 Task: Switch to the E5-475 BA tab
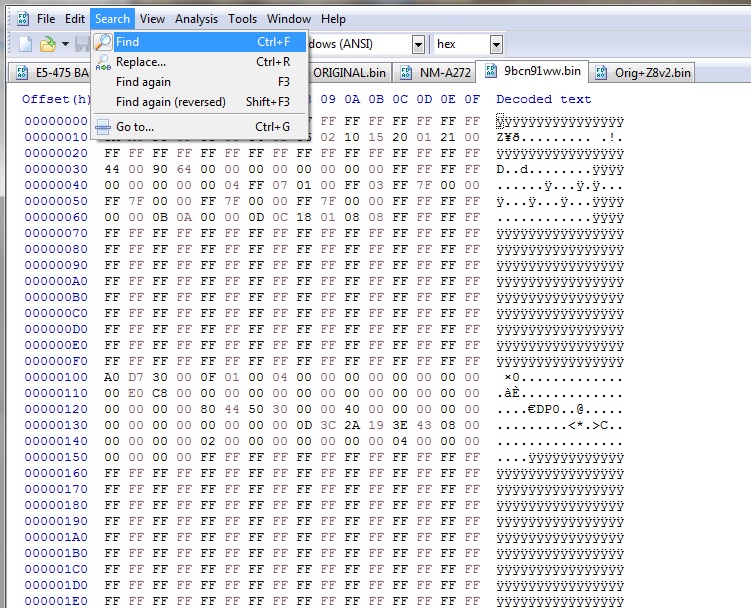click(50, 73)
